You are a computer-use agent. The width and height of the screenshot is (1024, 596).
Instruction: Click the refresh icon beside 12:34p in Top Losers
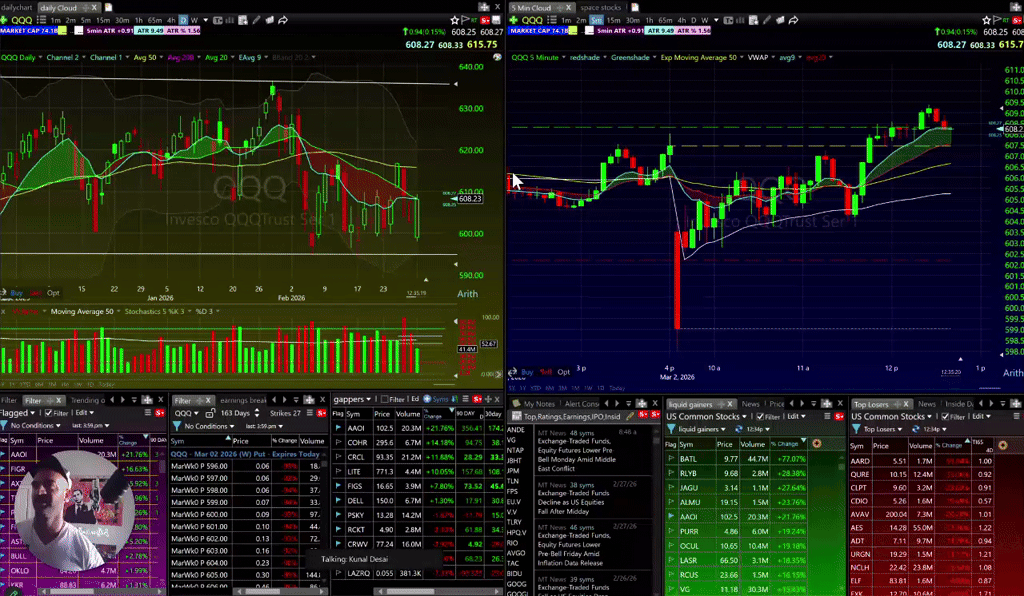click(x=915, y=427)
